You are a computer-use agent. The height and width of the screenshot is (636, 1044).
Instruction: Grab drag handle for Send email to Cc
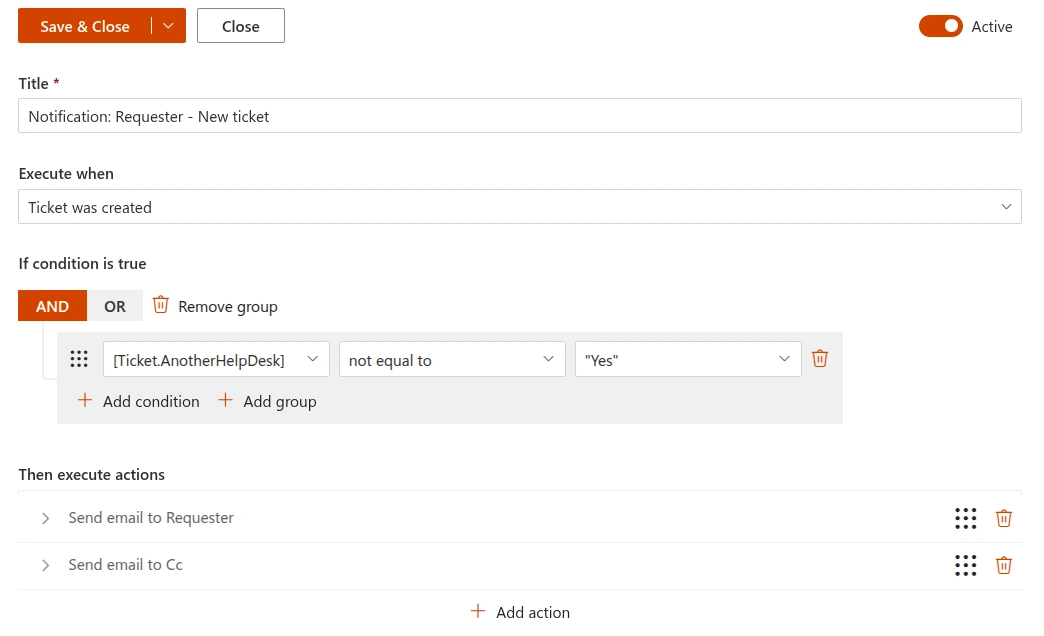pos(965,565)
